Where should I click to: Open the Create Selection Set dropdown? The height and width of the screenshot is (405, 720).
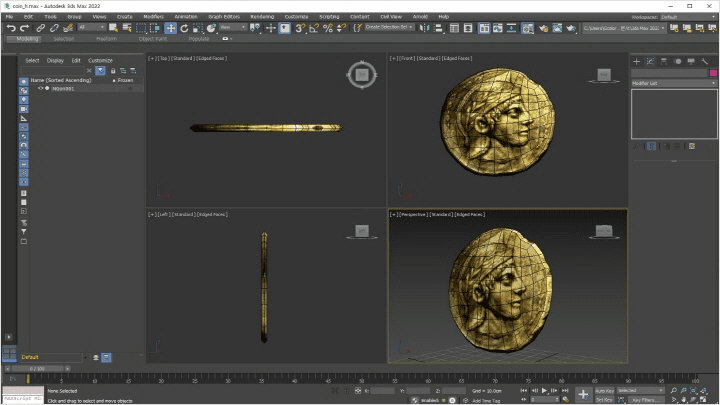click(x=389, y=28)
